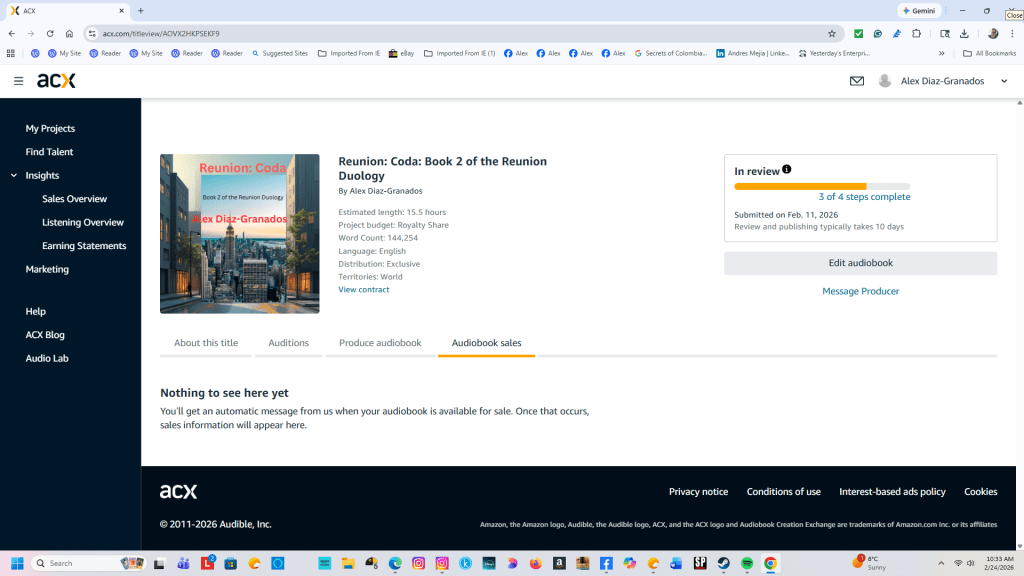Image resolution: width=1024 pixels, height=576 pixels.
Task: Open the About this title tab
Action: (x=206, y=343)
